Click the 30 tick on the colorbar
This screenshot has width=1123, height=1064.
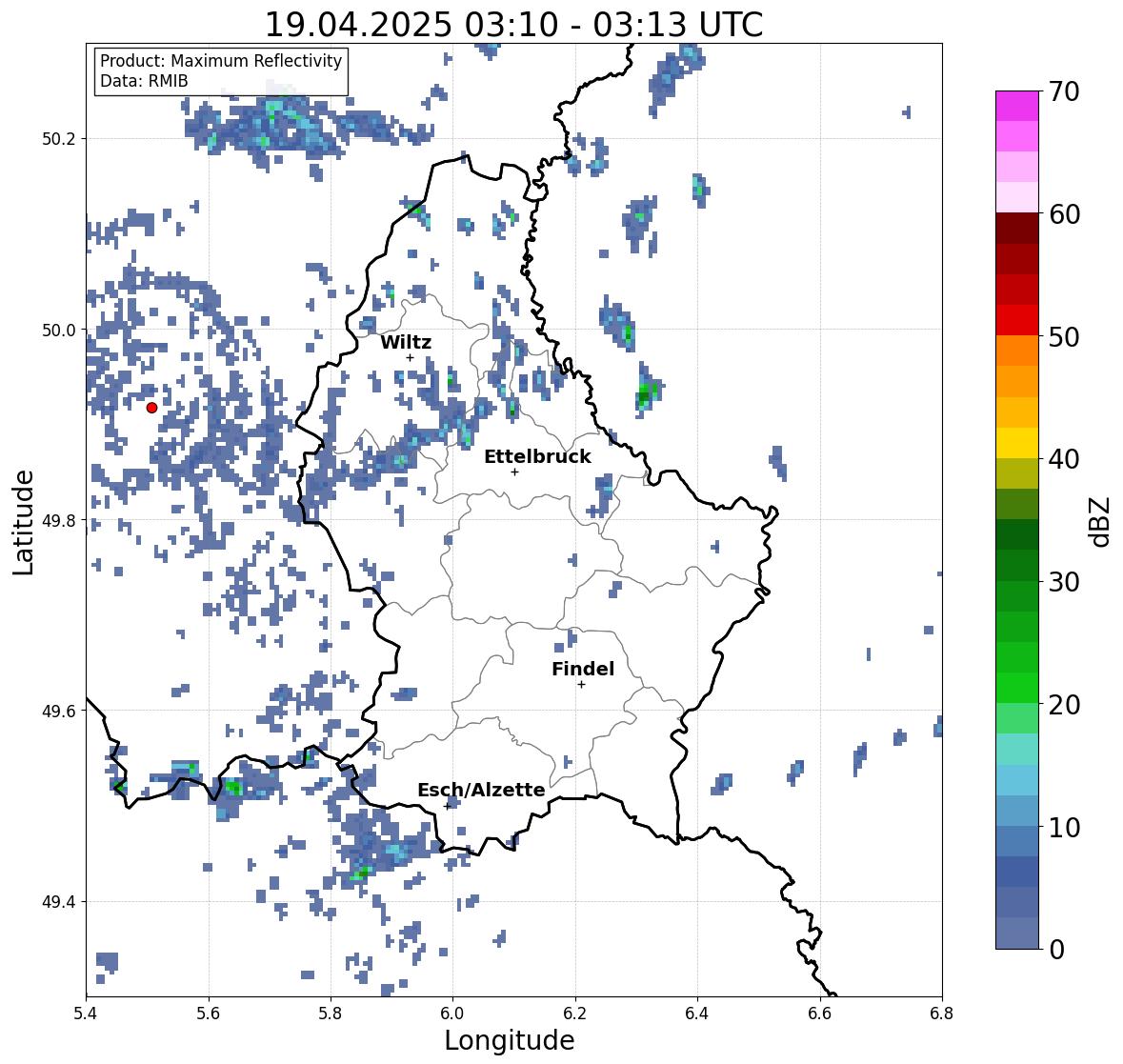[x=1064, y=582]
